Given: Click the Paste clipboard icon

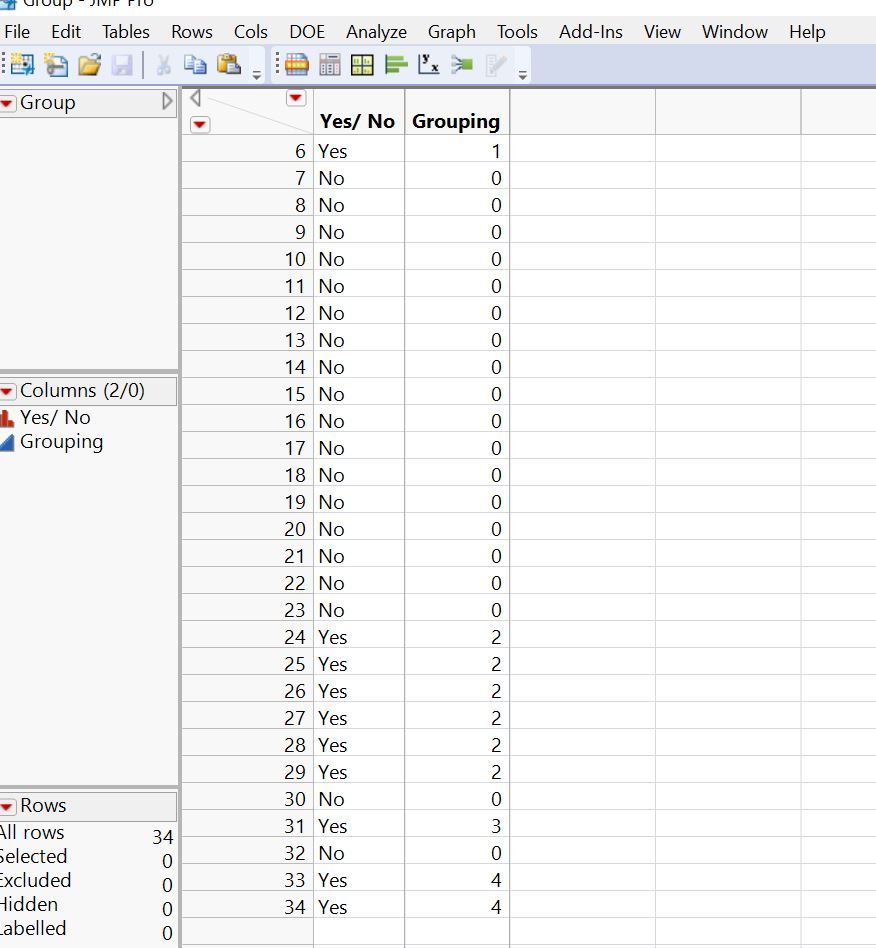Looking at the screenshot, I should 229,64.
